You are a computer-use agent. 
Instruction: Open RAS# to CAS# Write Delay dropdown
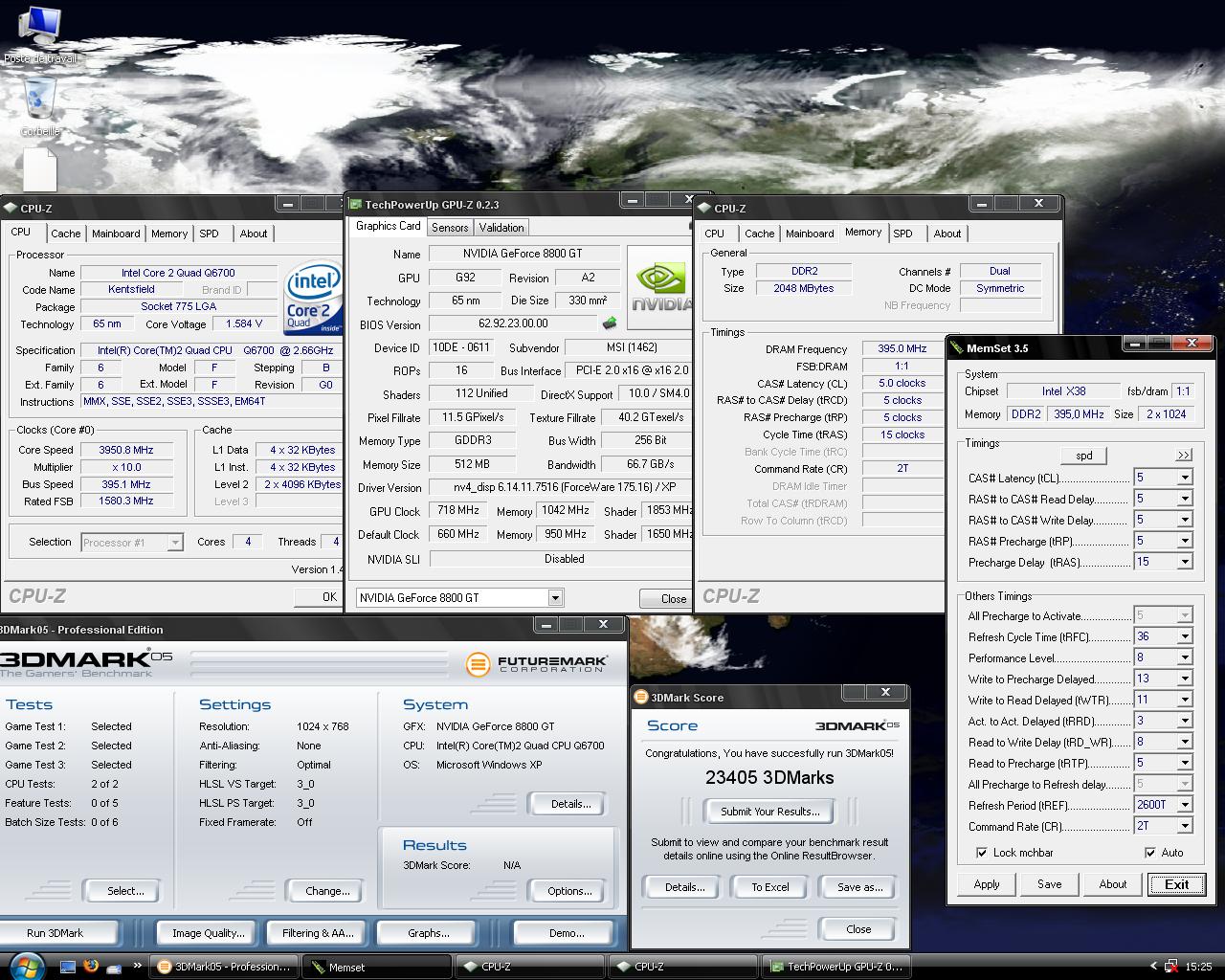(x=1184, y=520)
